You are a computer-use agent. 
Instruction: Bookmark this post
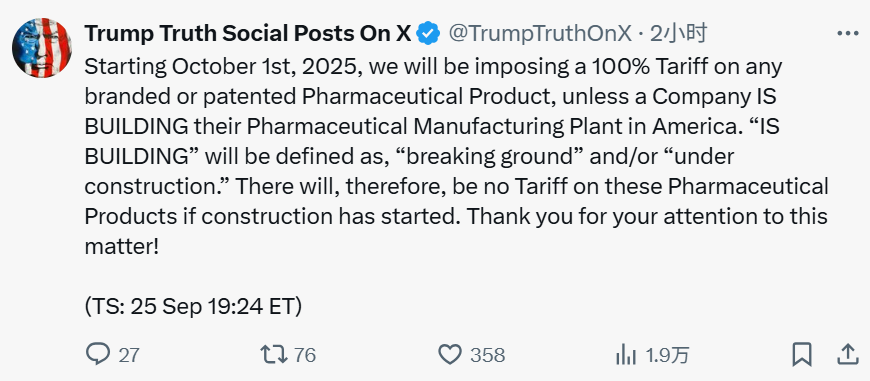pos(802,354)
